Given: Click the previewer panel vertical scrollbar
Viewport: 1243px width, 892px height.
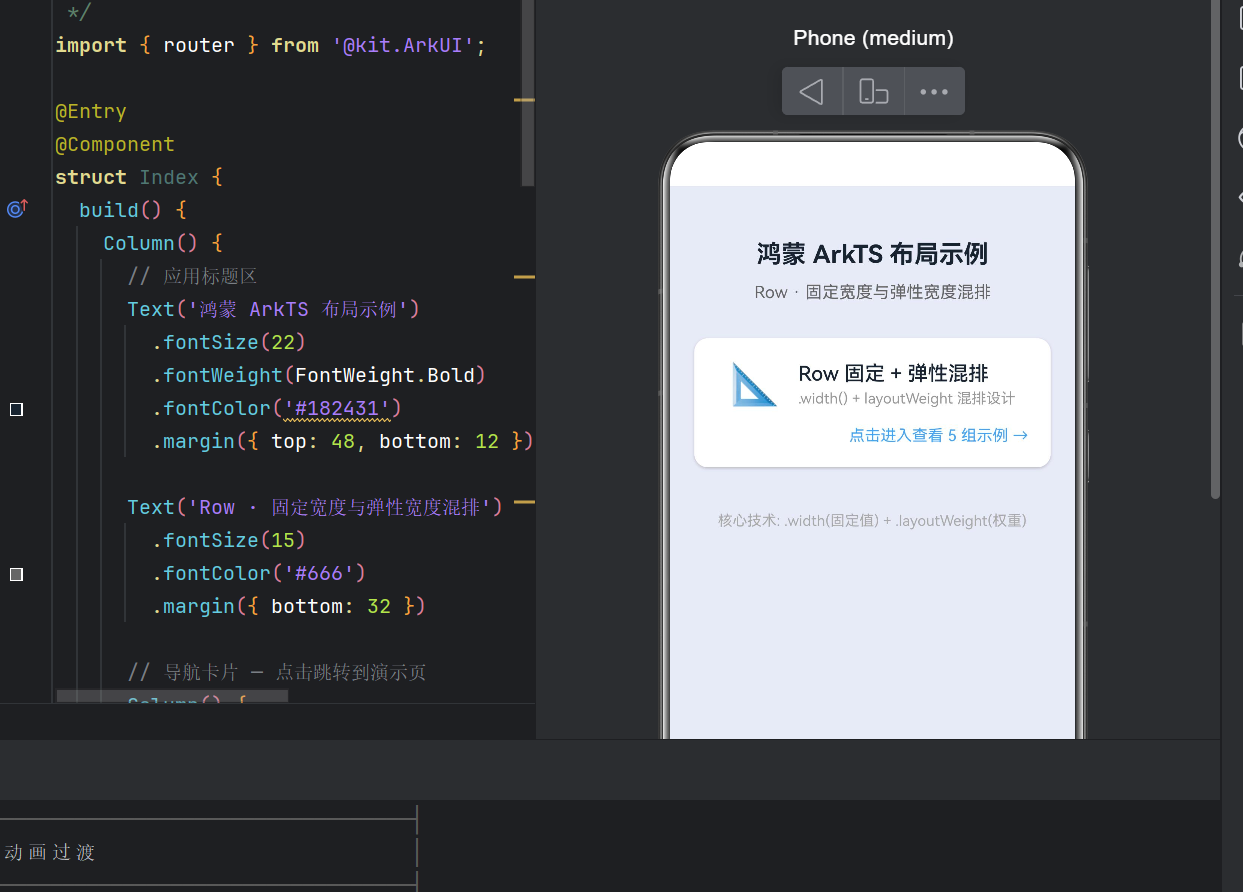Looking at the screenshot, I should (x=1215, y=250).
